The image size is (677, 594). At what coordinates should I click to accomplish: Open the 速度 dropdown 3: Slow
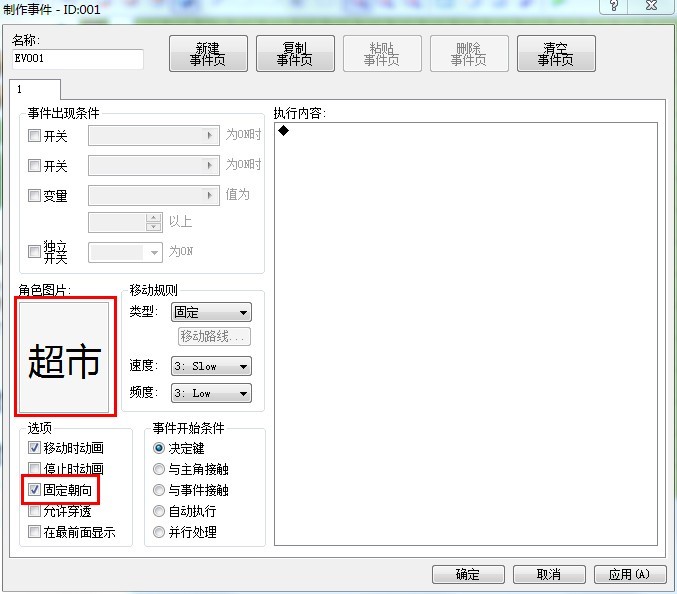point(211,367)
